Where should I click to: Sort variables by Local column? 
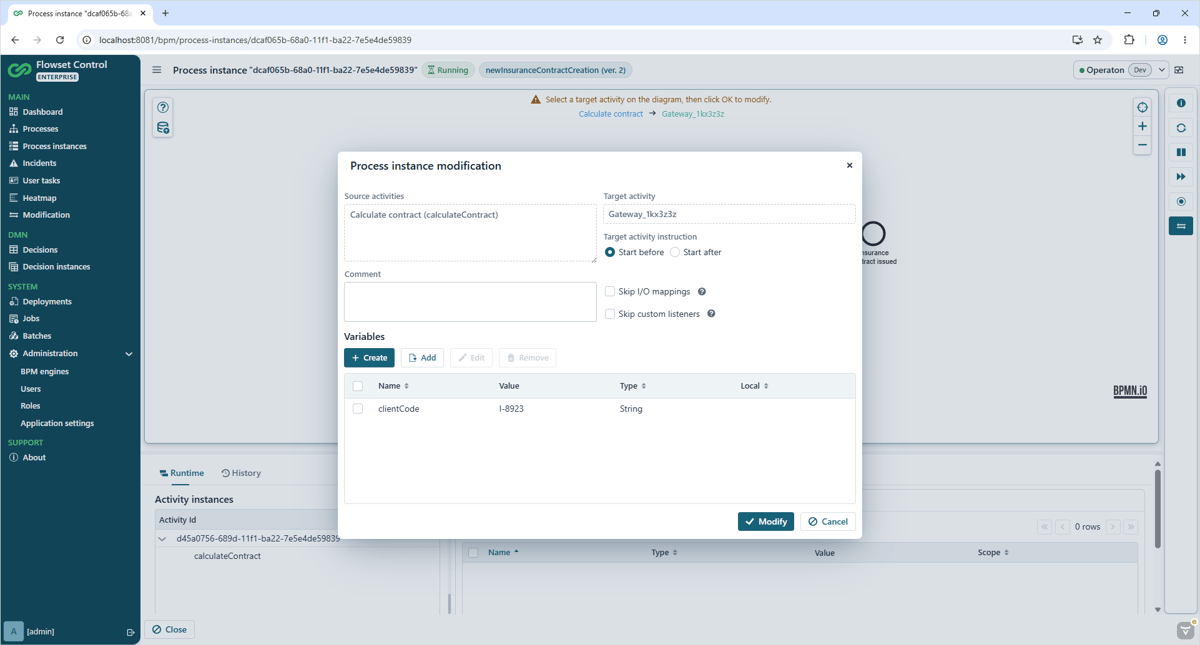click(x=754, y=386)
